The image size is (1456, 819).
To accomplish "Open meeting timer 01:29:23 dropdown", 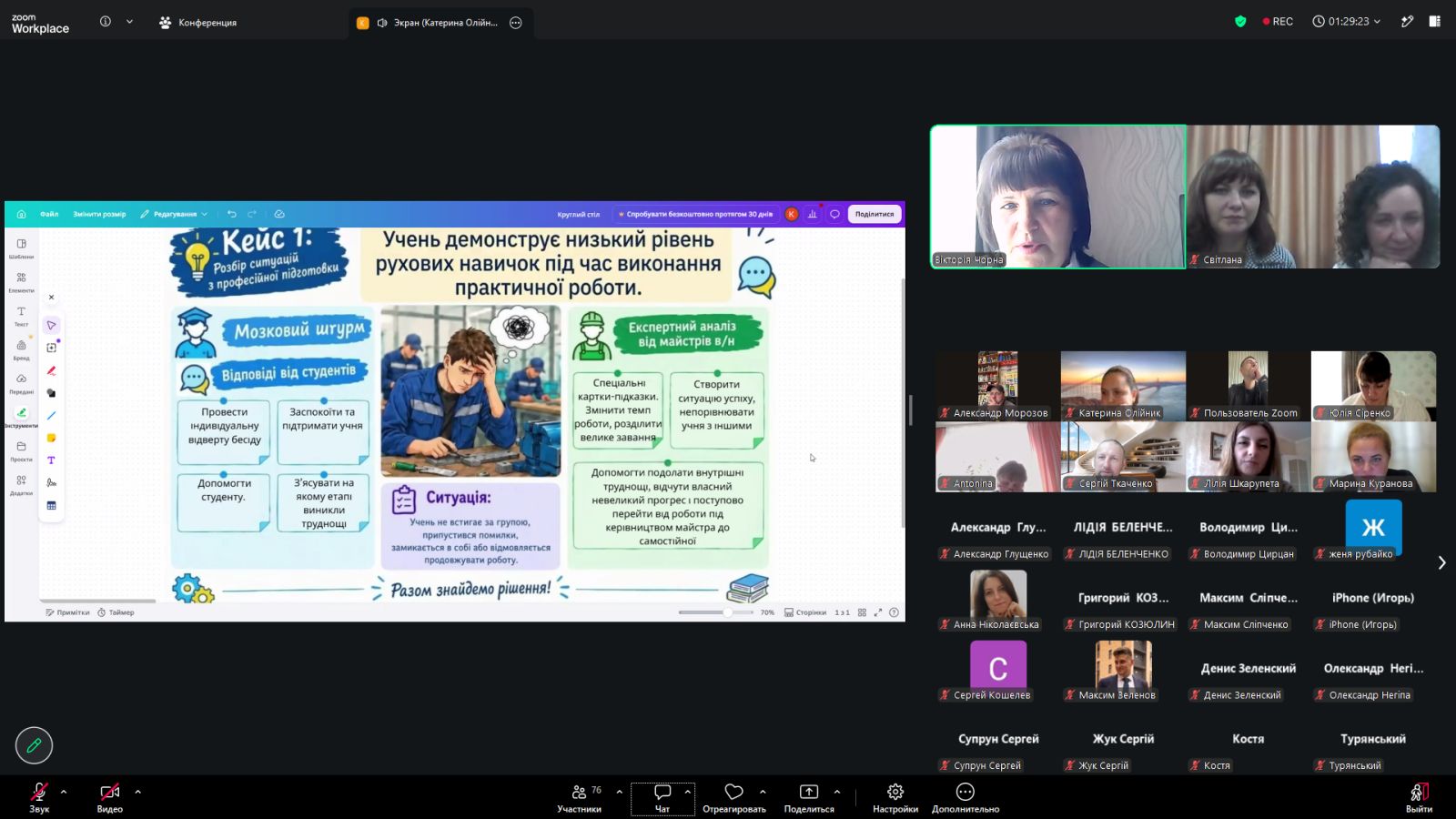I will [1347, 21].
